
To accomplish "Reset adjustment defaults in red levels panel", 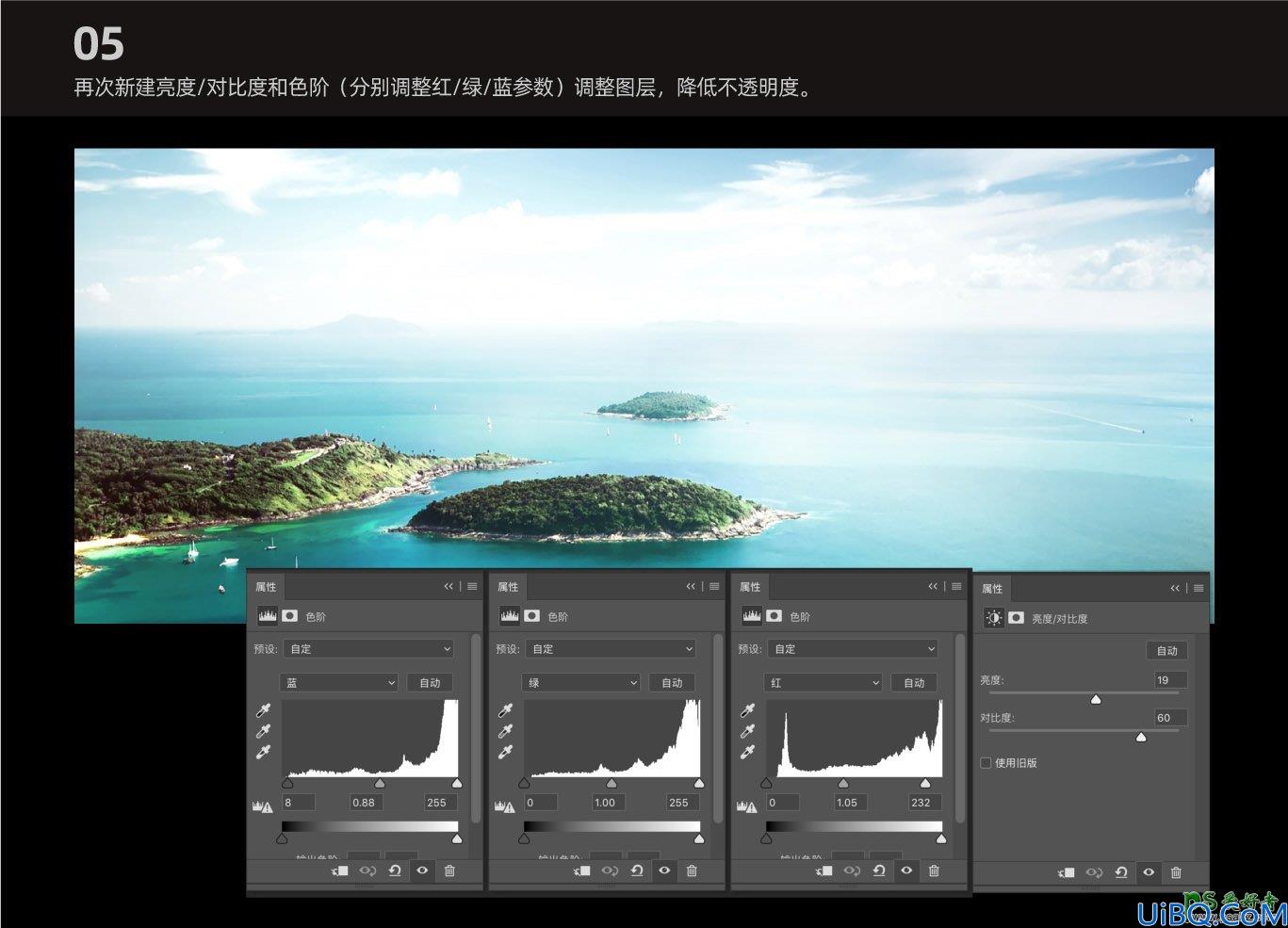I will click(879, 871).
